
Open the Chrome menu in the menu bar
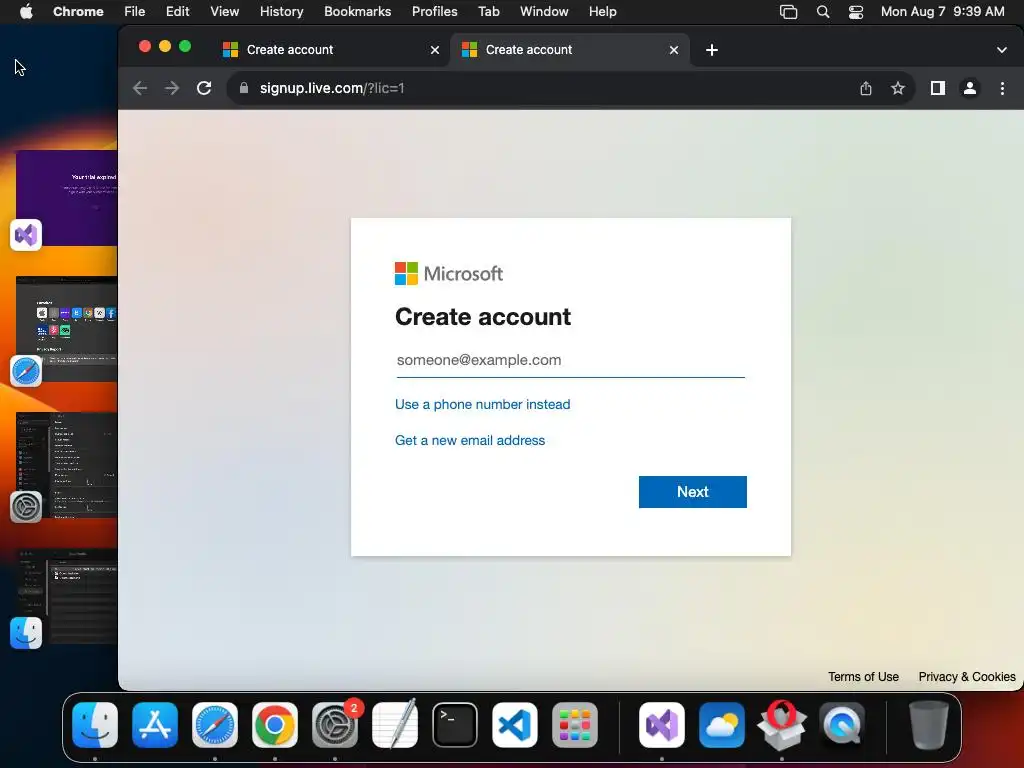tap(78, 12)
